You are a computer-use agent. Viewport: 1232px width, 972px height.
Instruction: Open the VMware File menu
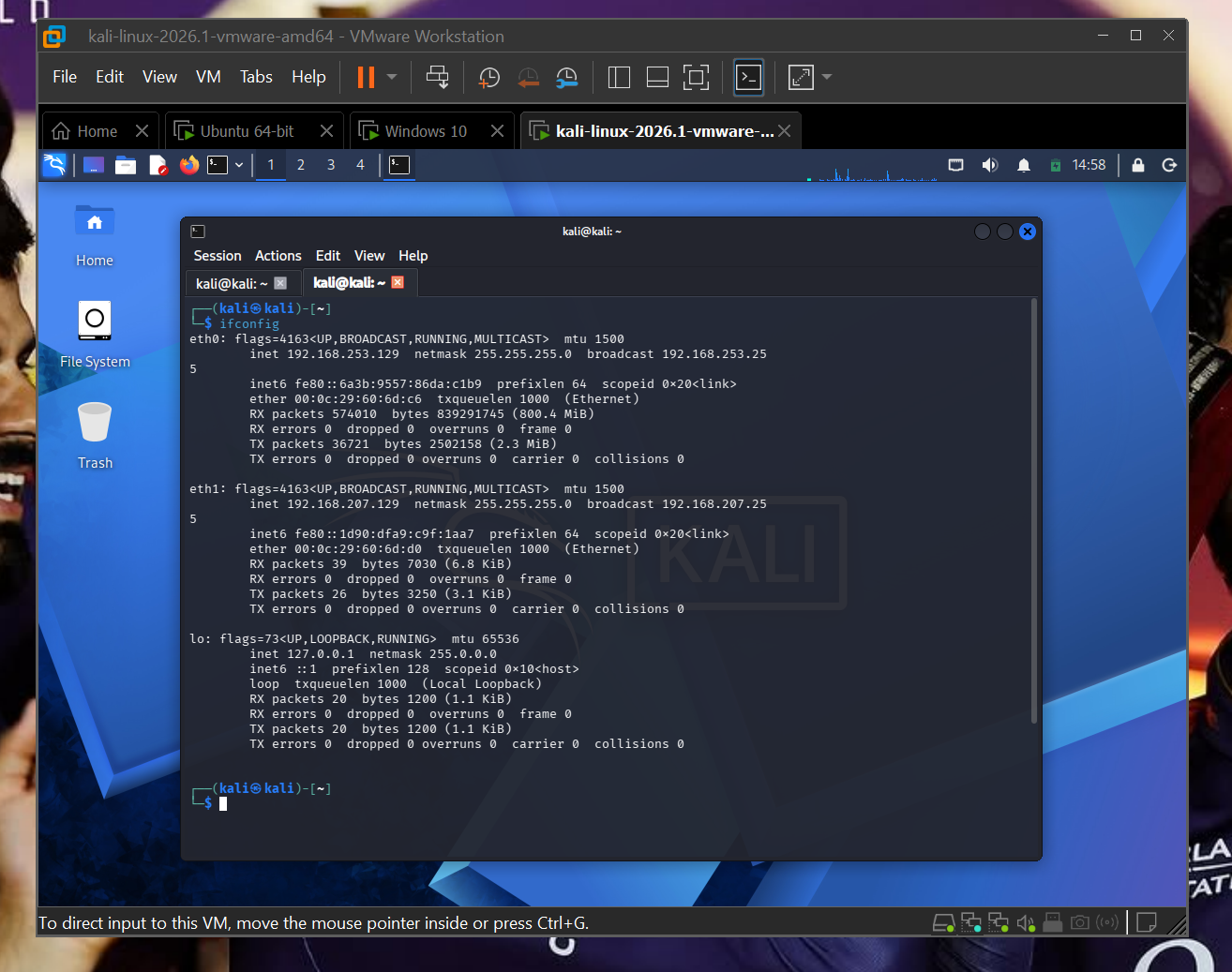pos(65,77)
